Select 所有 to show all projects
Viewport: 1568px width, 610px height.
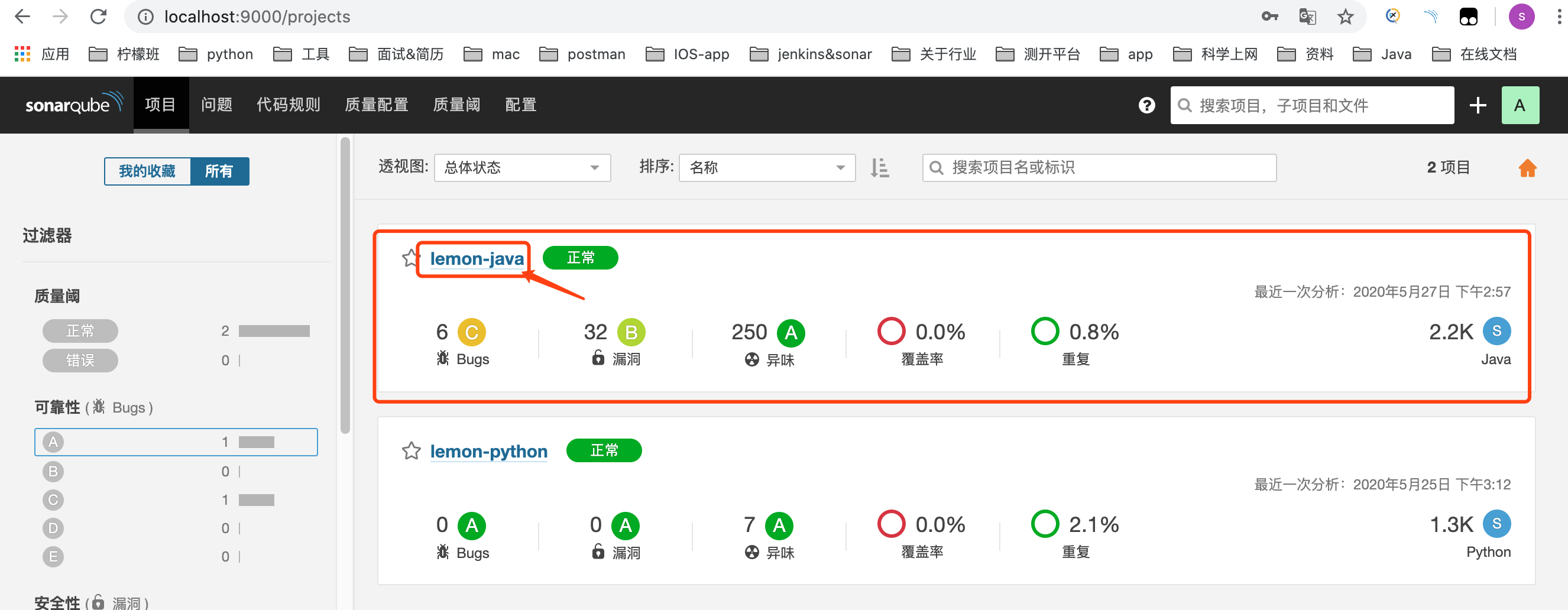(x=219, y=171)
